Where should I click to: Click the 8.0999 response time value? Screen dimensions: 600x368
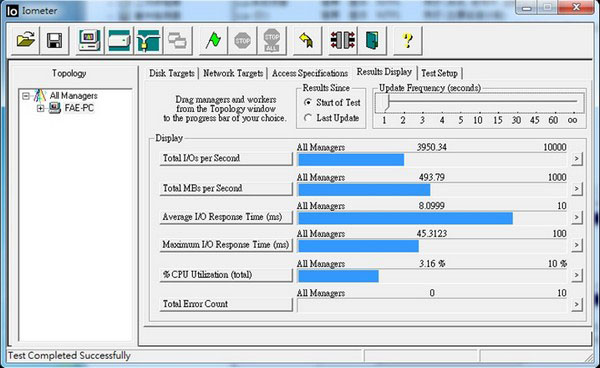tap(432, 206)
